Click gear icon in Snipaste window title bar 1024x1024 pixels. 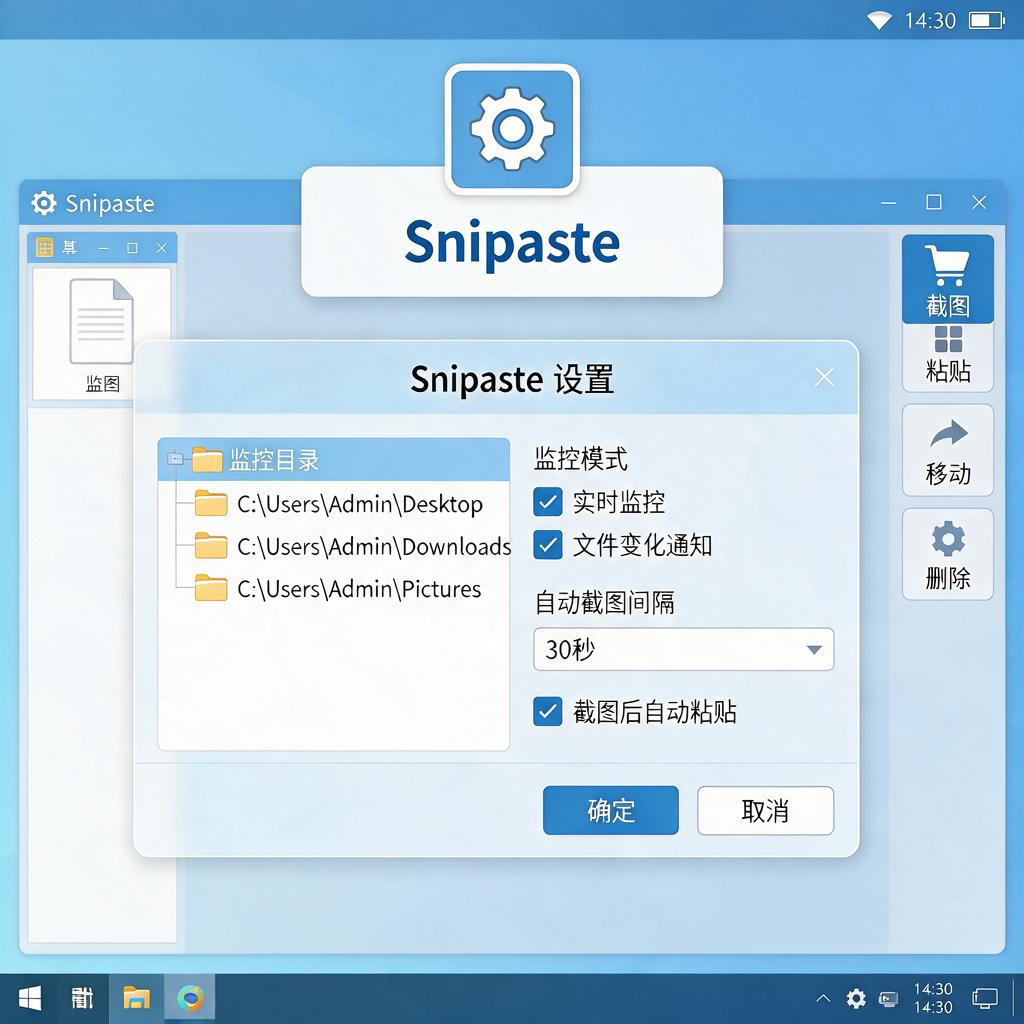[x=44, y=203]
